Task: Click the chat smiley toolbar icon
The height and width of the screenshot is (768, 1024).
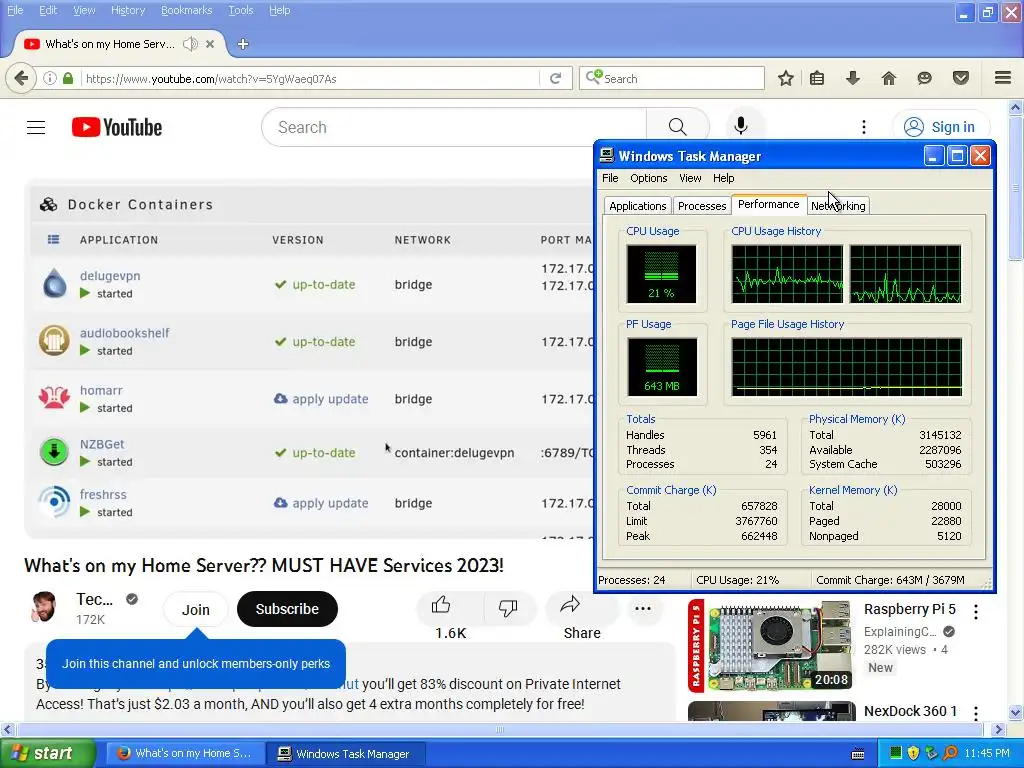Action: click(x=924, y=78)
